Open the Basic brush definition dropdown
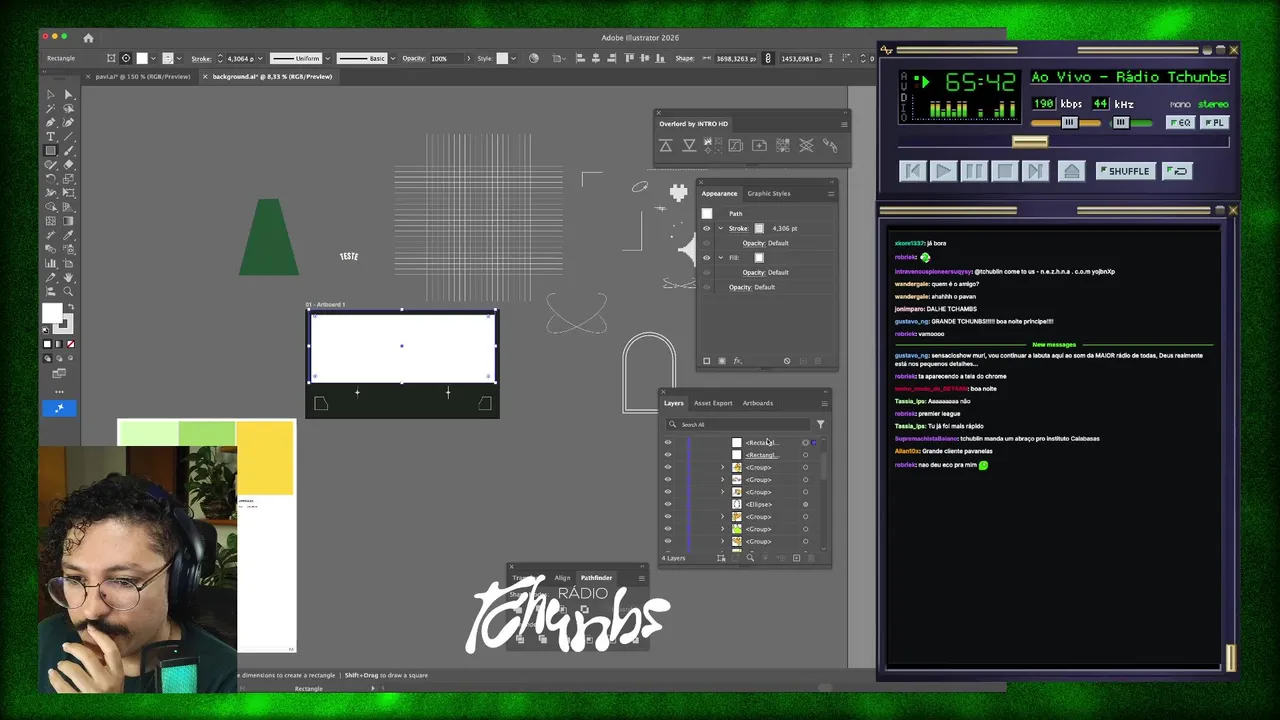Viewport: 1280px width, 720px height. pyautogui.click(x=393, y=58)
